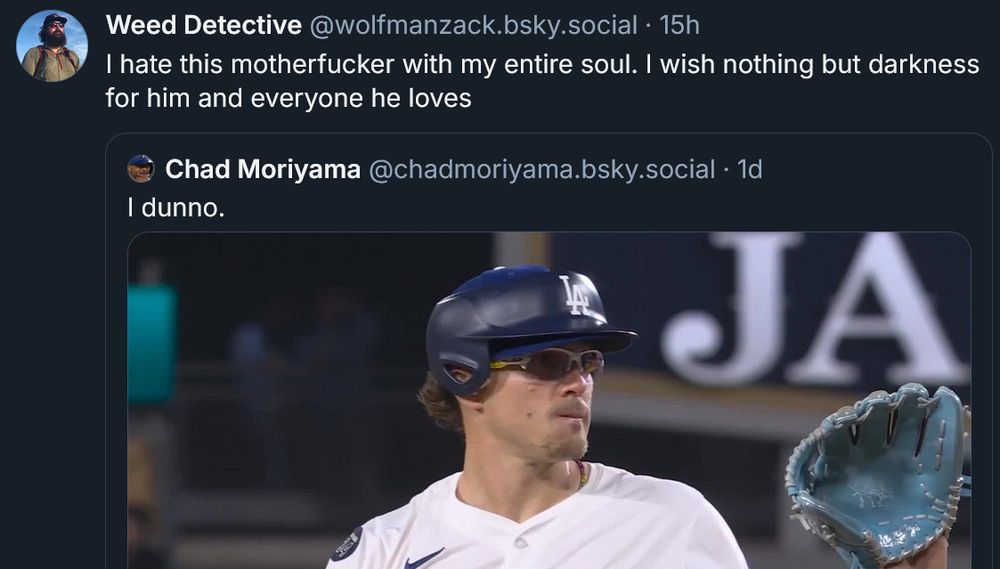Click the Weed Detective display name

[203, 25]
